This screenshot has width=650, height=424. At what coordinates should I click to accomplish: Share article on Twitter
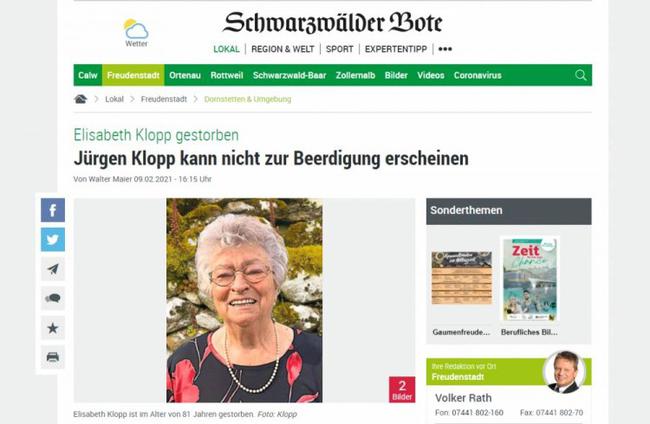(53, 240)
